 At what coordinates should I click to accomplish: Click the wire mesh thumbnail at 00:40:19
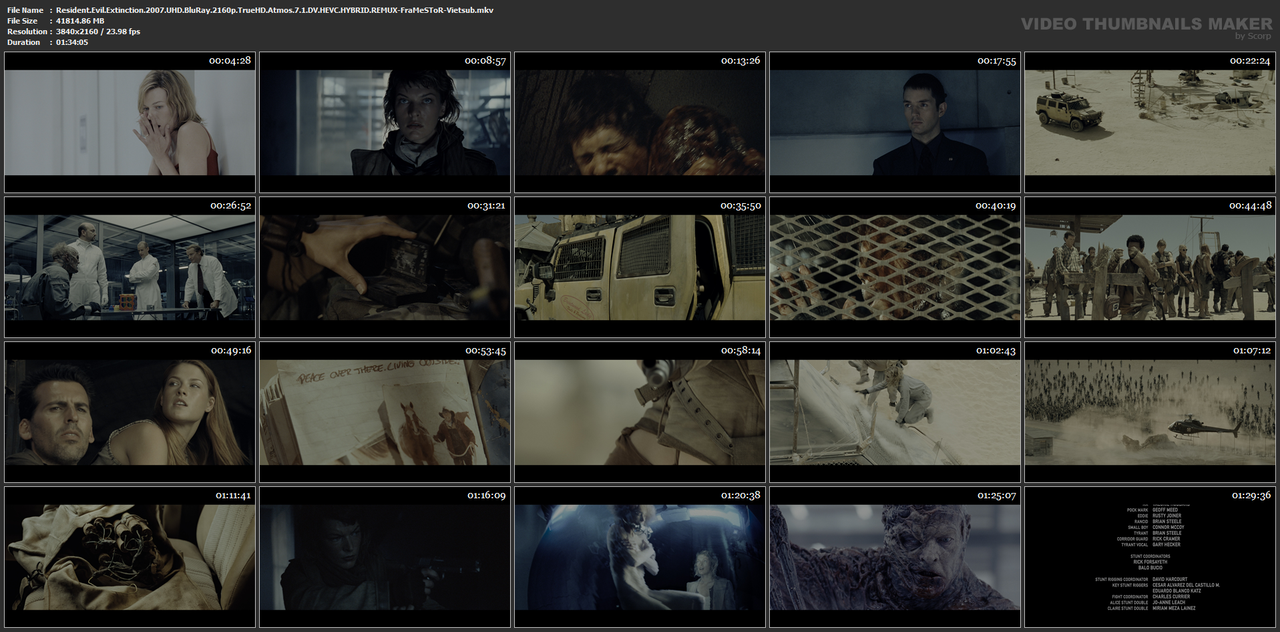point(895,267)
